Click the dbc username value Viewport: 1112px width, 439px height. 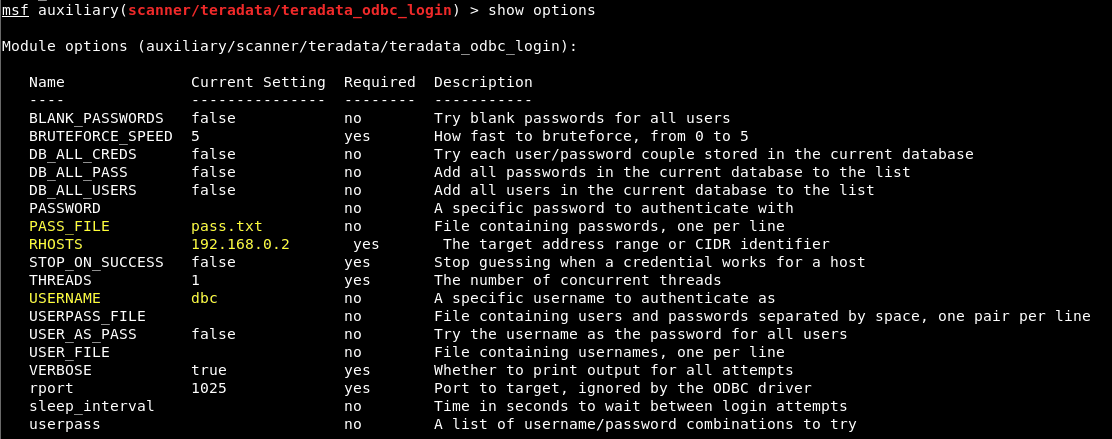tap(205, 298)
